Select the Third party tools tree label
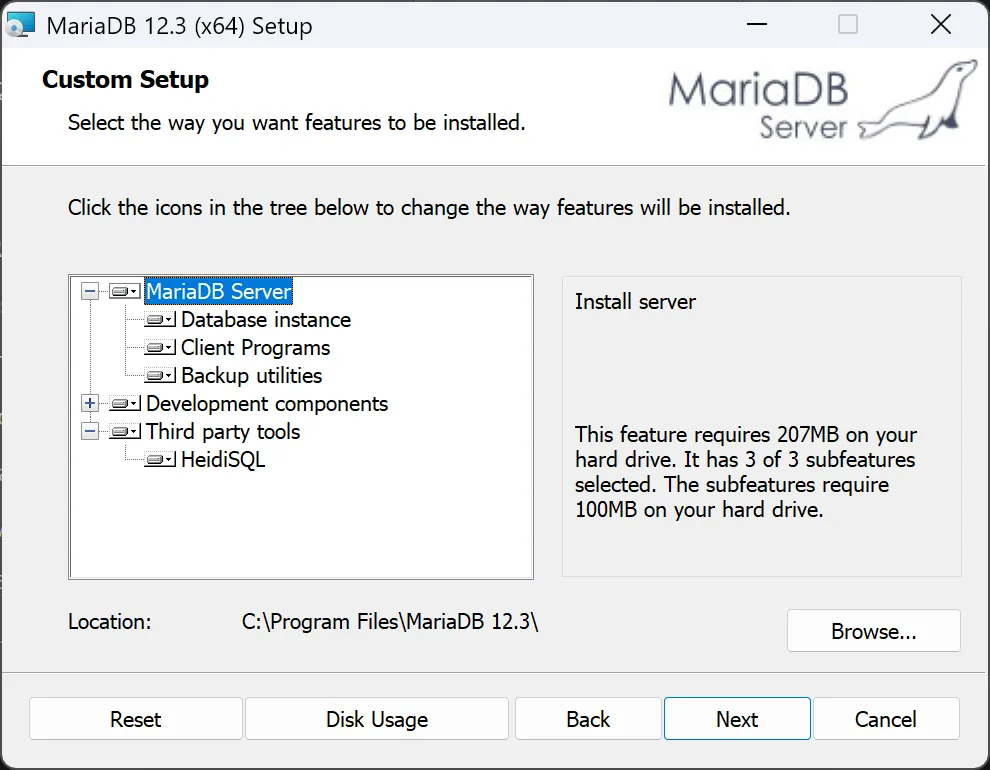The width and height of the screenshot is (990, 770). tap(223, 432)
